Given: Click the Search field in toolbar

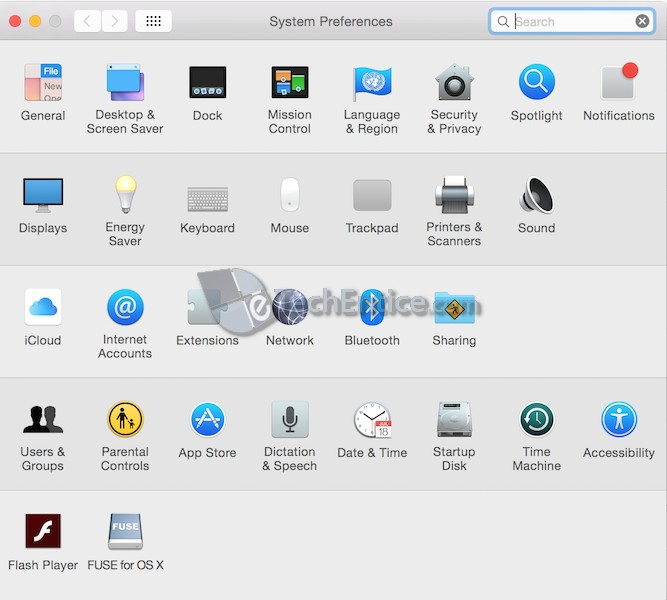Looking at the screenshot, I should 572,21.
